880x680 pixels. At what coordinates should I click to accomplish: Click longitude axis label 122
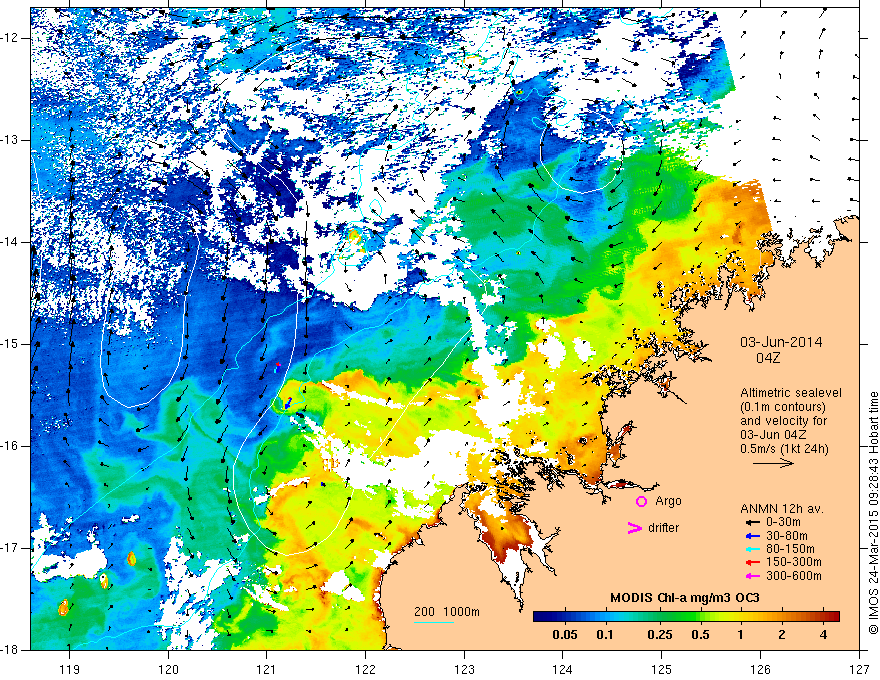365,669
